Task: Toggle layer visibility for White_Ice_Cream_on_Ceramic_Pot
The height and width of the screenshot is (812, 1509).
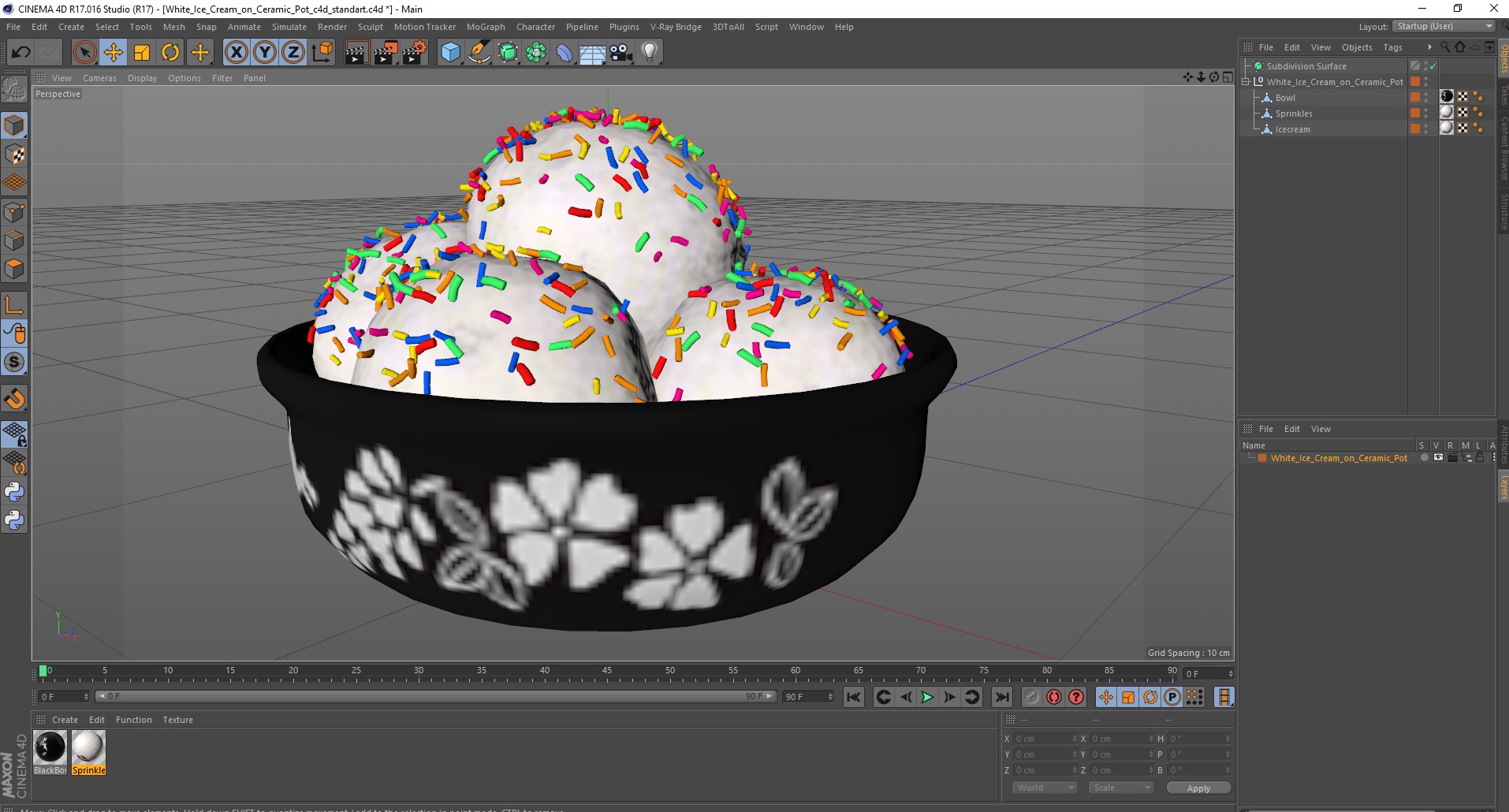Action: pyautogui.click(x=1438, y=458)
